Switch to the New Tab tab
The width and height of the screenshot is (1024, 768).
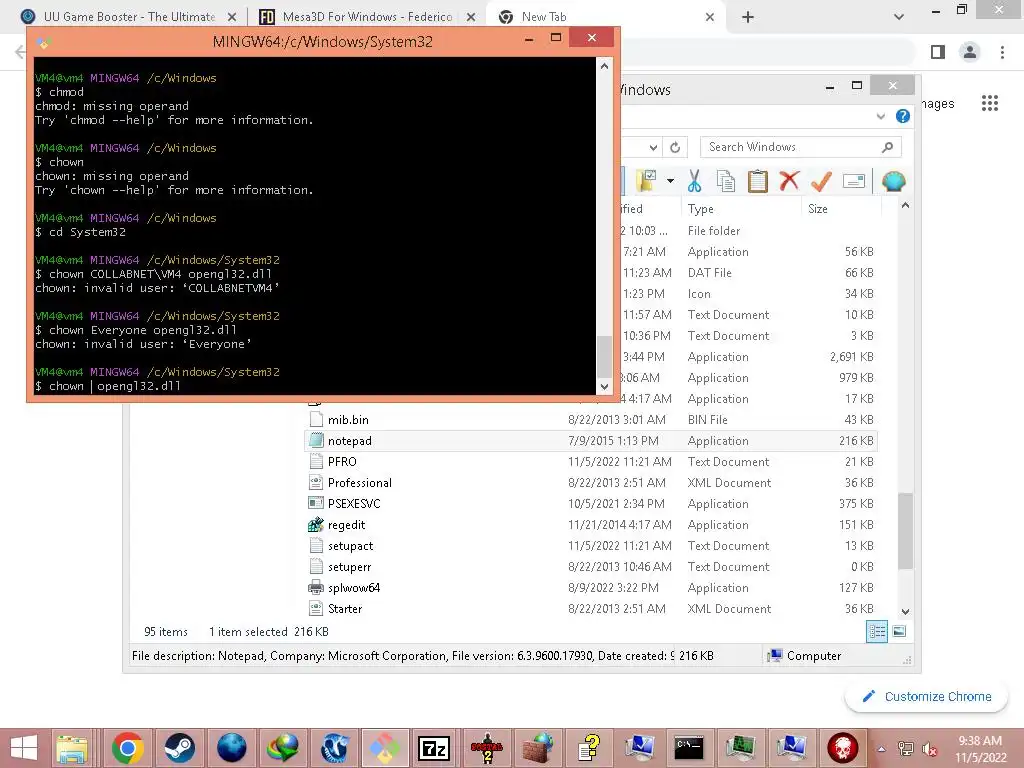point(600,17)
